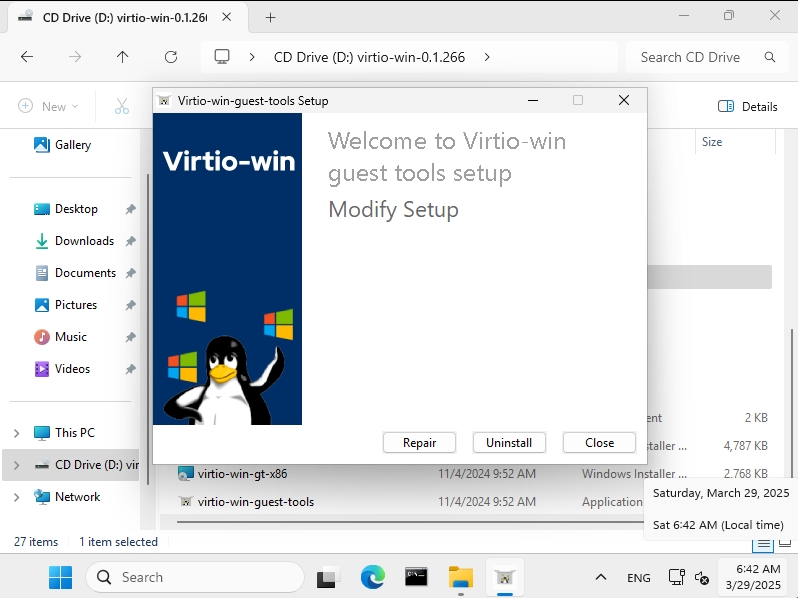The height and width of the screenshot is (598, 798).
Task: Open Task View from taskbar
Action: (326, 578)
